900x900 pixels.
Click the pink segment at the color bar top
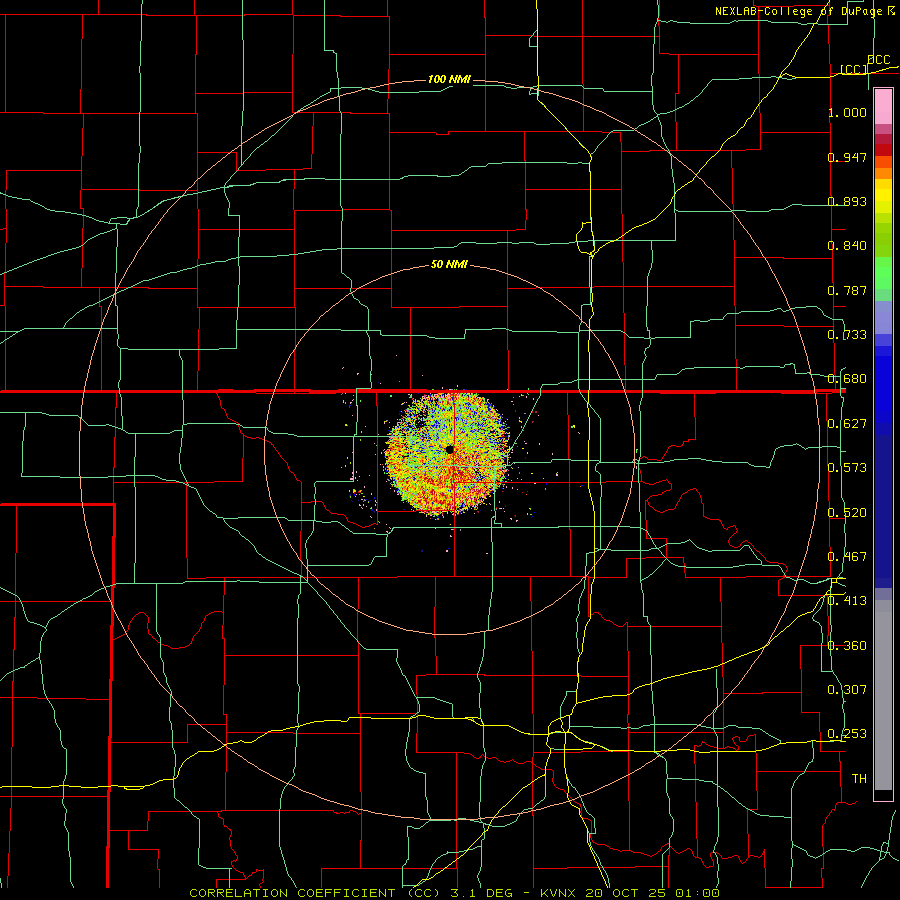(883, 106)
